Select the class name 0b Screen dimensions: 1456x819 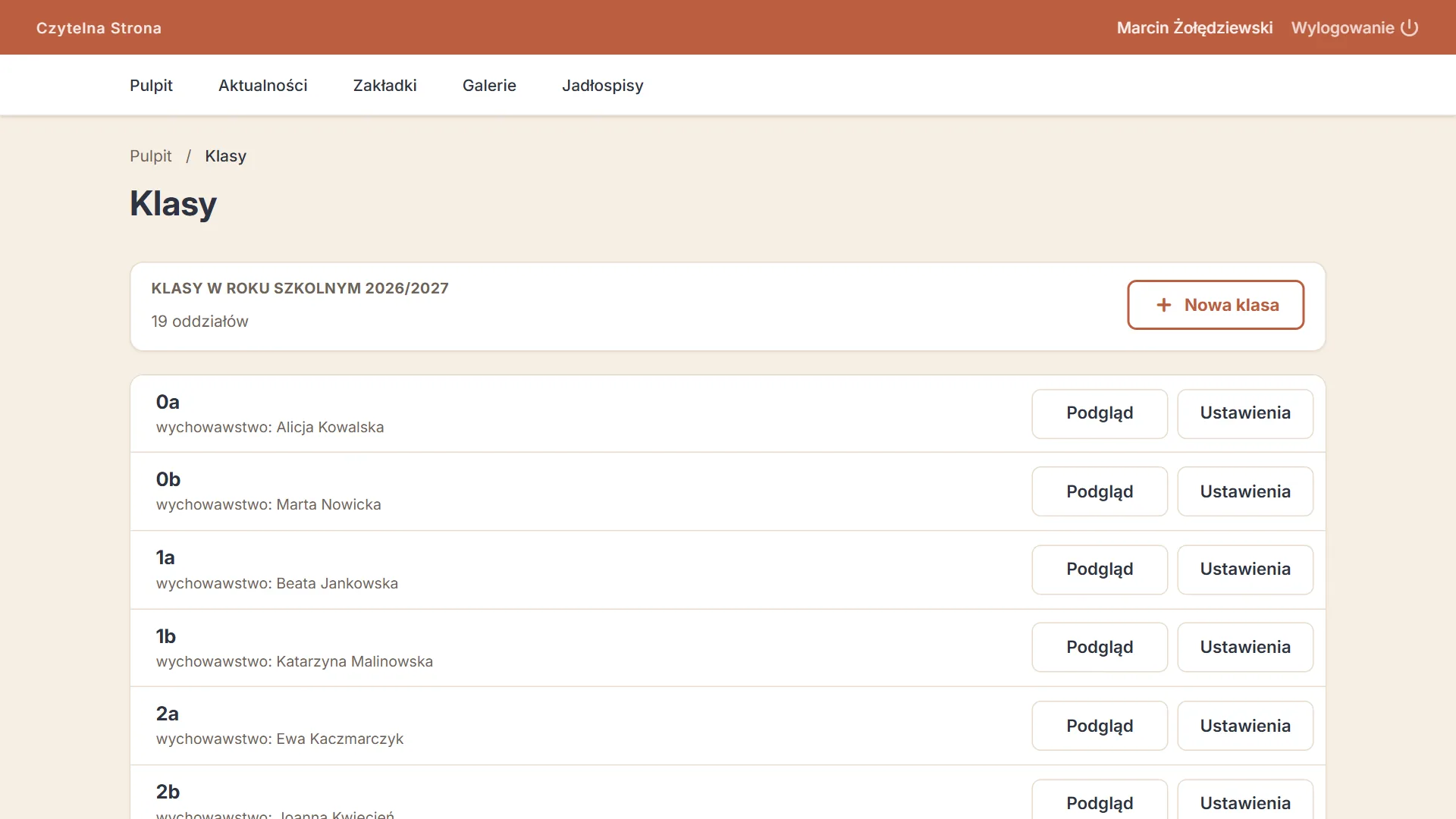168,479
